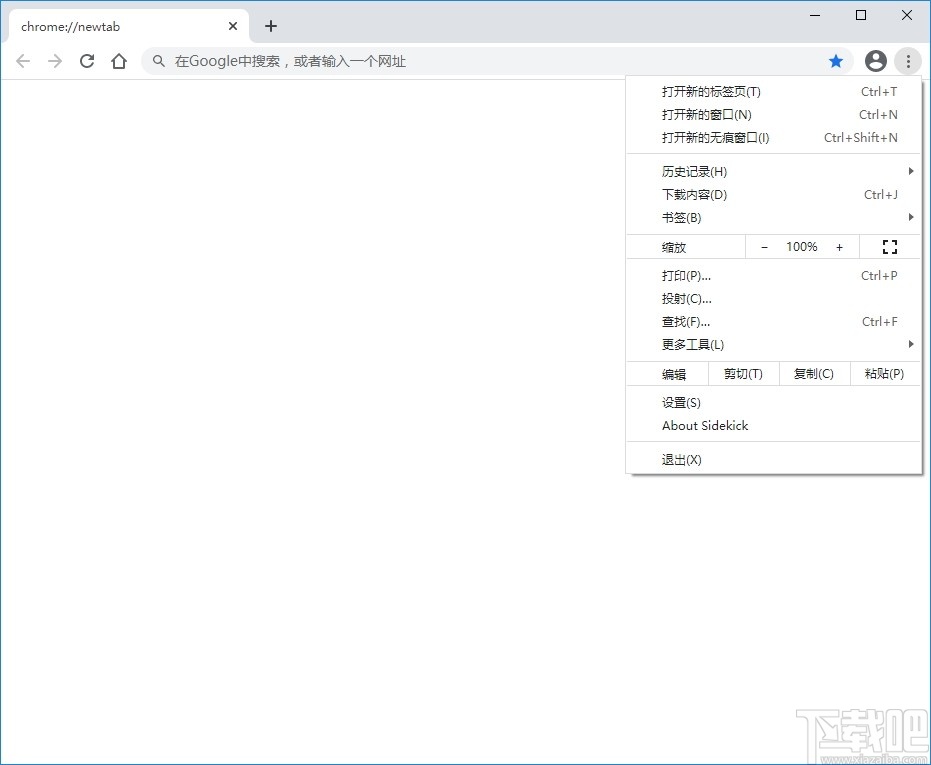Viewport: 931px width, 765px height.
Task: Expand the 历史记录 submenu arrow
Action: (x=911, y=171)
